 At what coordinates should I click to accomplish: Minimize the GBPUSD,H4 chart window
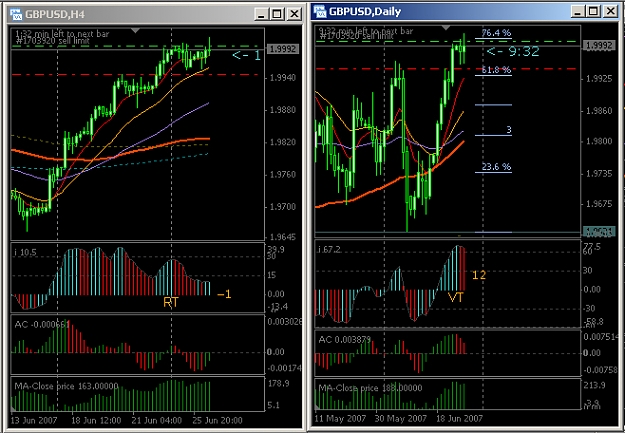click(x=261, y=15)
